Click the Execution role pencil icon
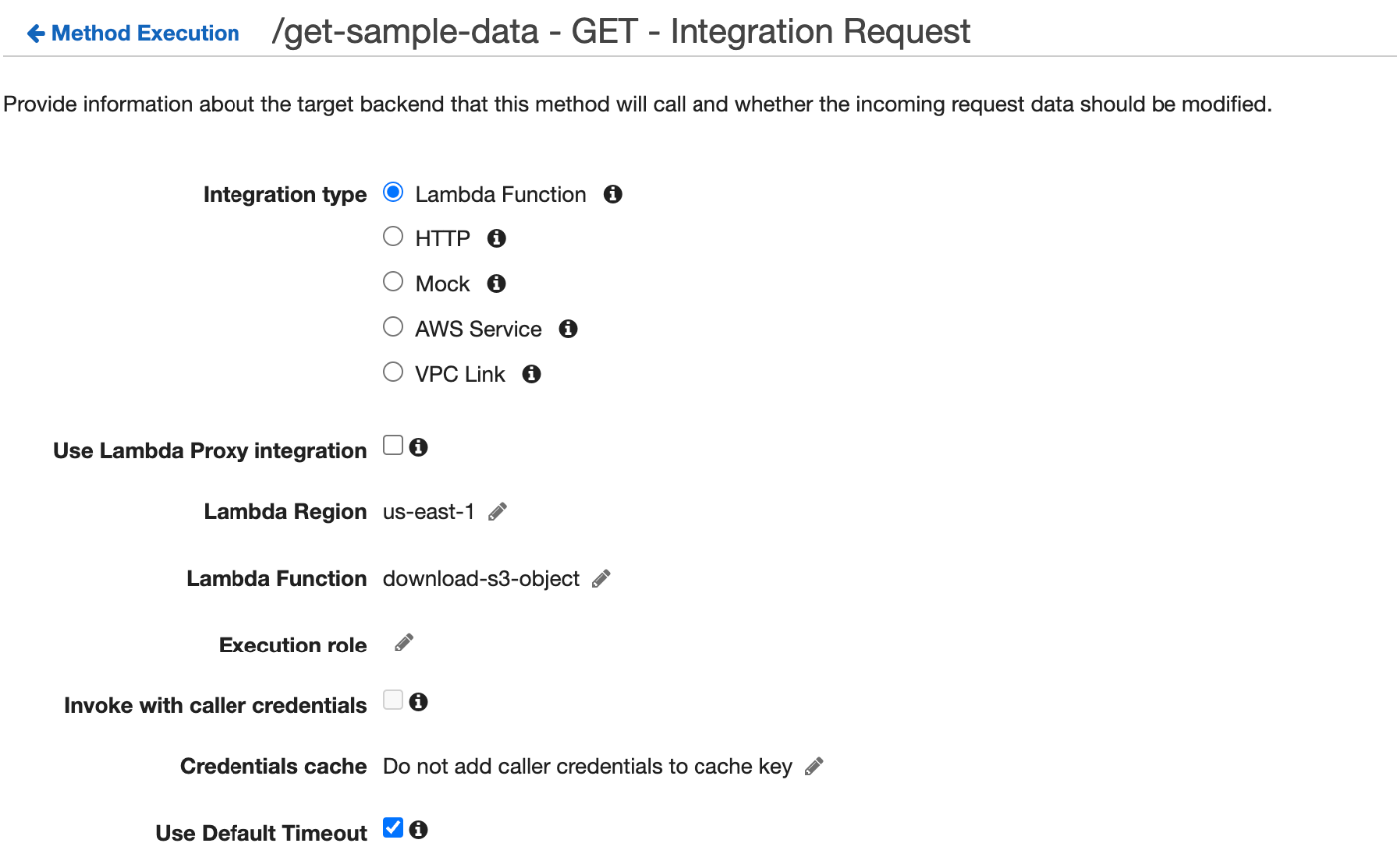The height and width of the screenshot is (868, 1397). [x=404, y=643]
